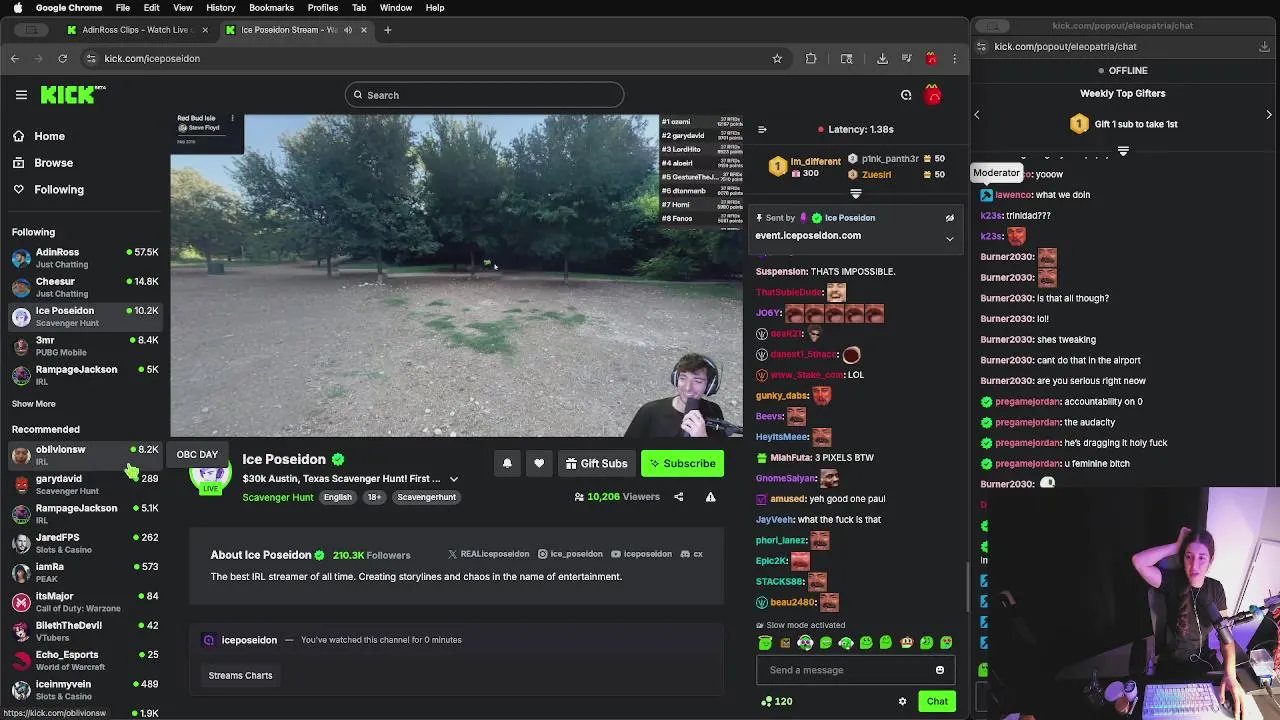Bookmark page with Chrome star icon
Screen dimensions: 1280x720
pos(777,59)
